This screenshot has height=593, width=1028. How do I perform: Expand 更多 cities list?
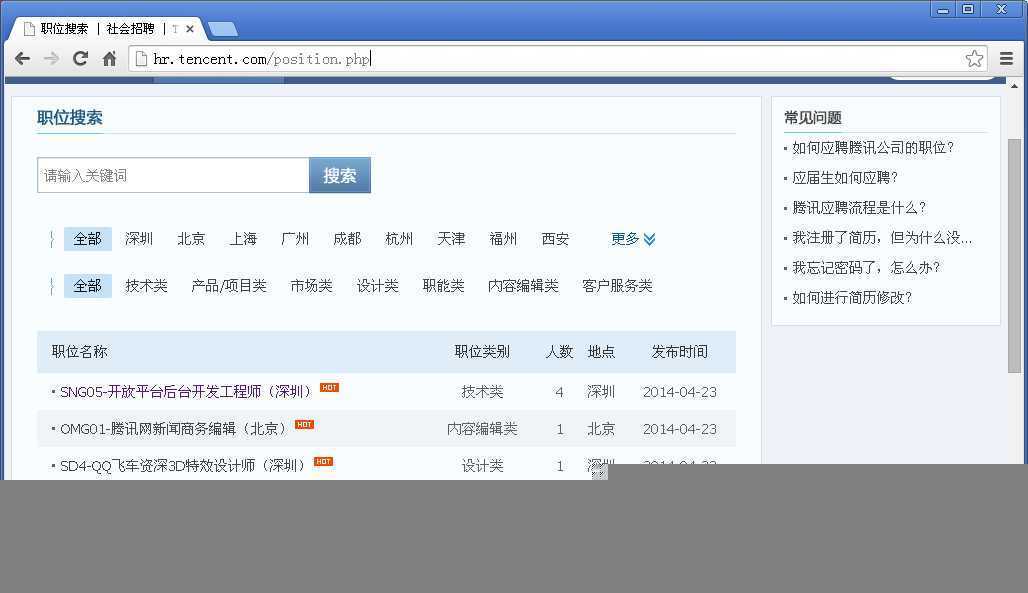633,239
